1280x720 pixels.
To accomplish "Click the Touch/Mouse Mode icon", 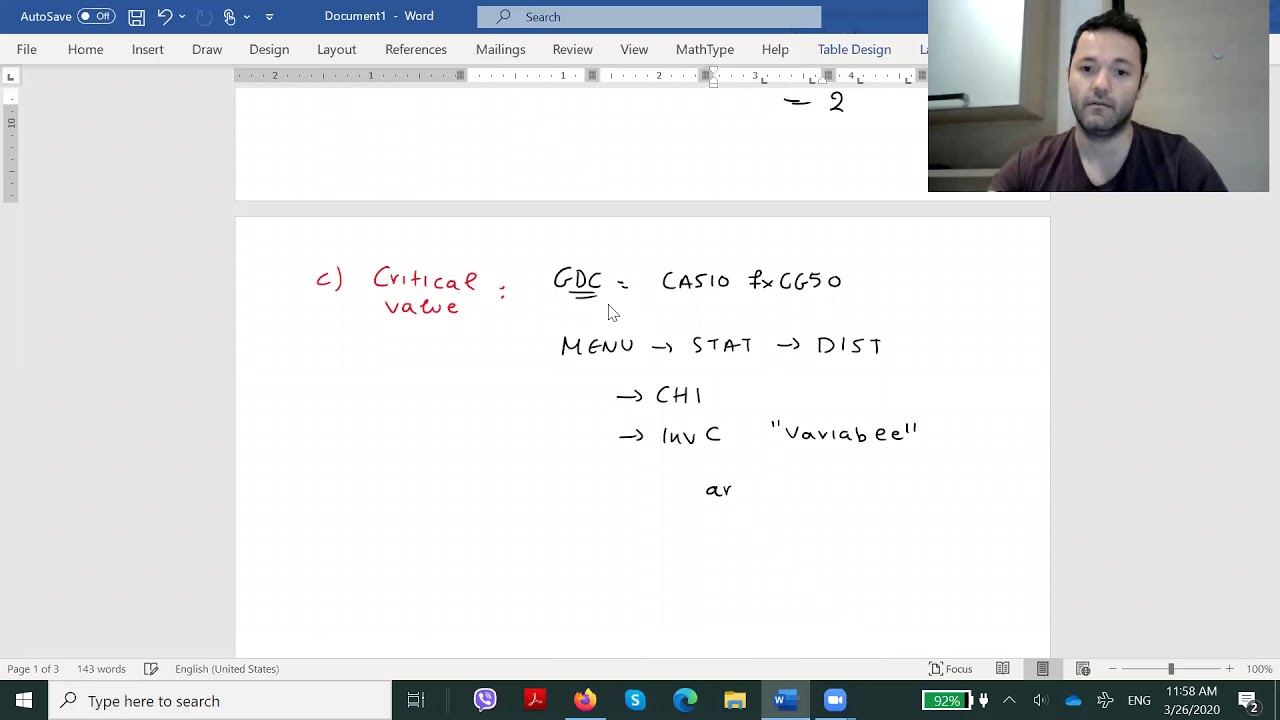I will pos(229,16).
